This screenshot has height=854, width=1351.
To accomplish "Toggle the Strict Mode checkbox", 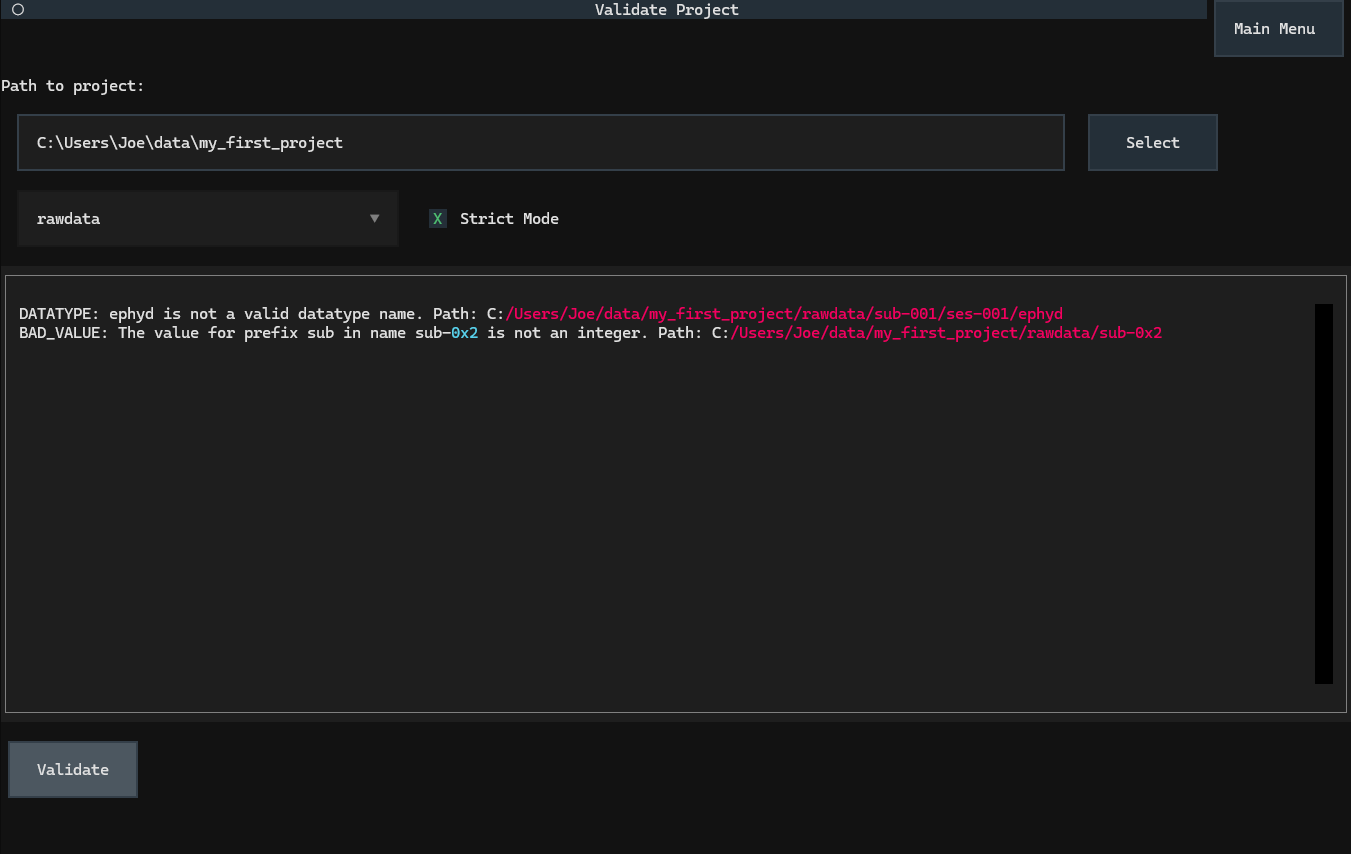I will tap(437, 218).
